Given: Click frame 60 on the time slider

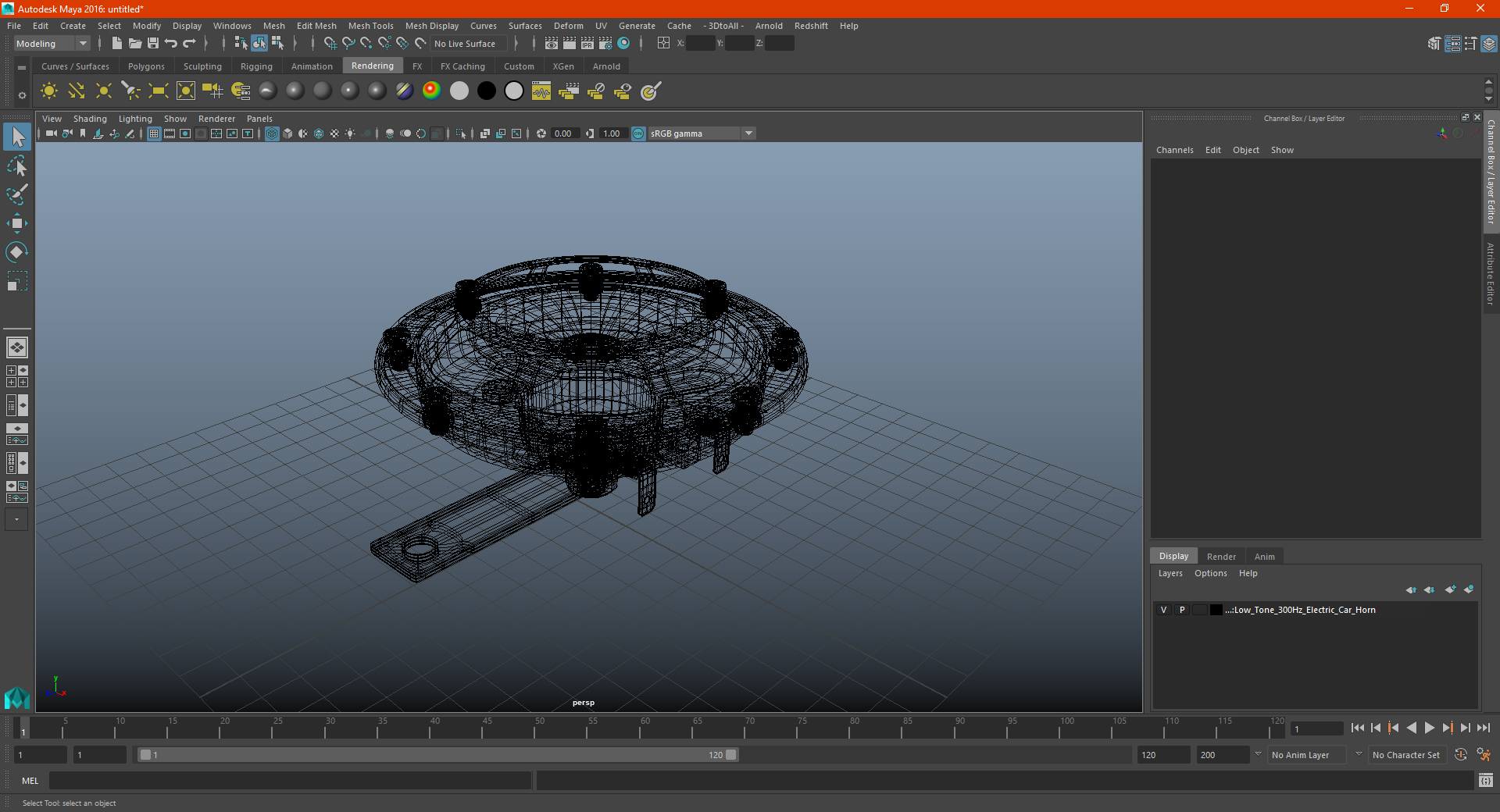Looking at the screenshot, I should tap(640, 728).
